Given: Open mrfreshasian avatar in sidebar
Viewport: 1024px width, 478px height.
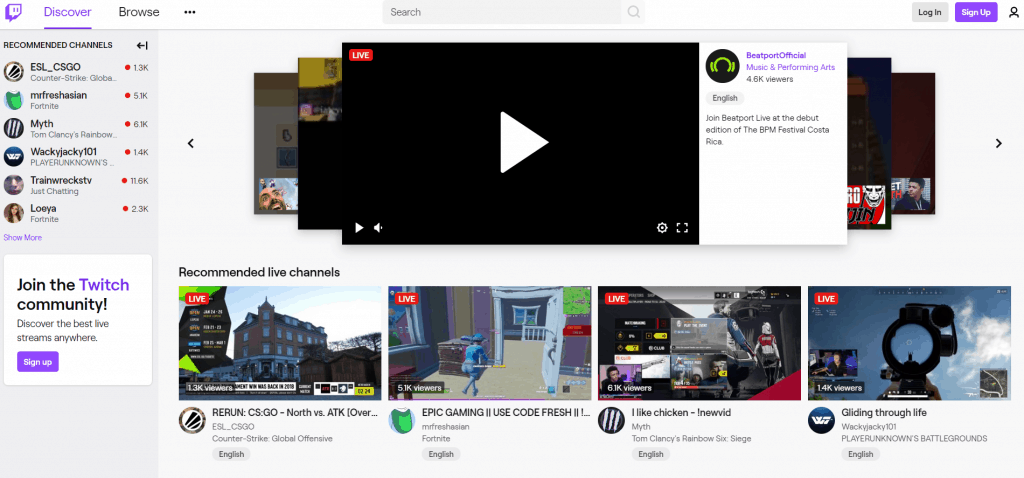Looking at the screenshot, I should tap(14, 100).
